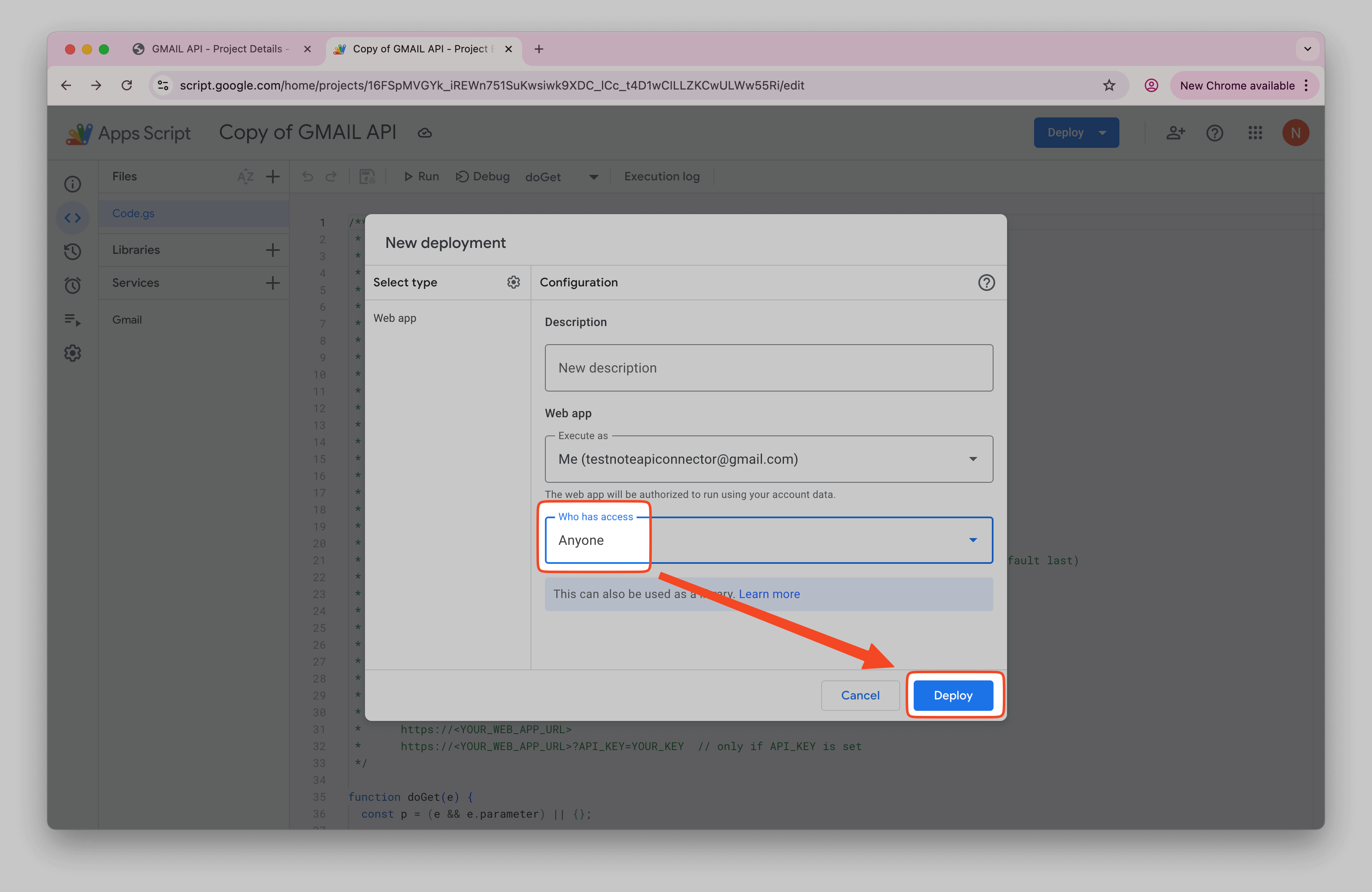Click the save project icon
This screenshot has width=1372, height=892.
tap(367, 176)
